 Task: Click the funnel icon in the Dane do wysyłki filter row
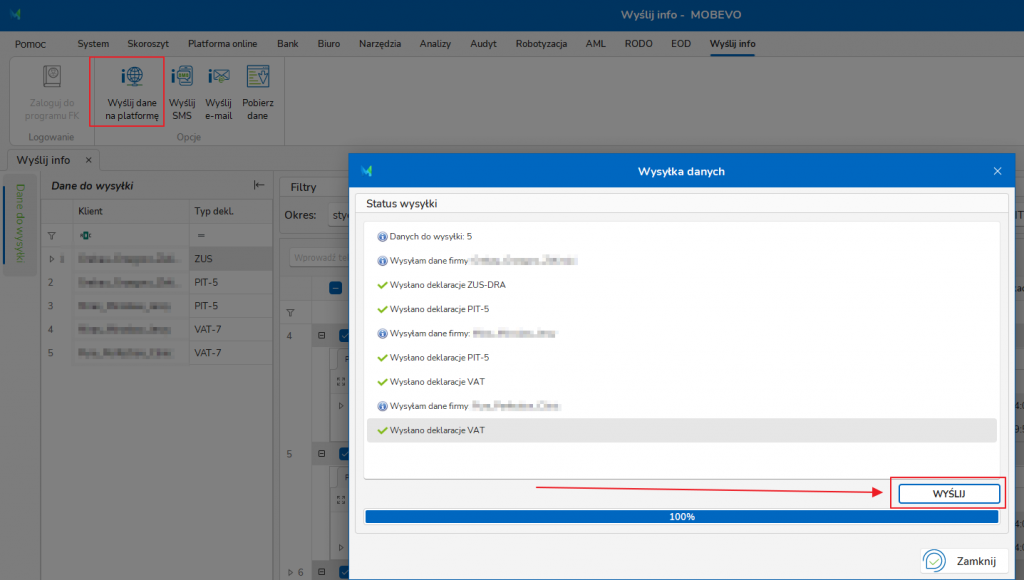52,235
